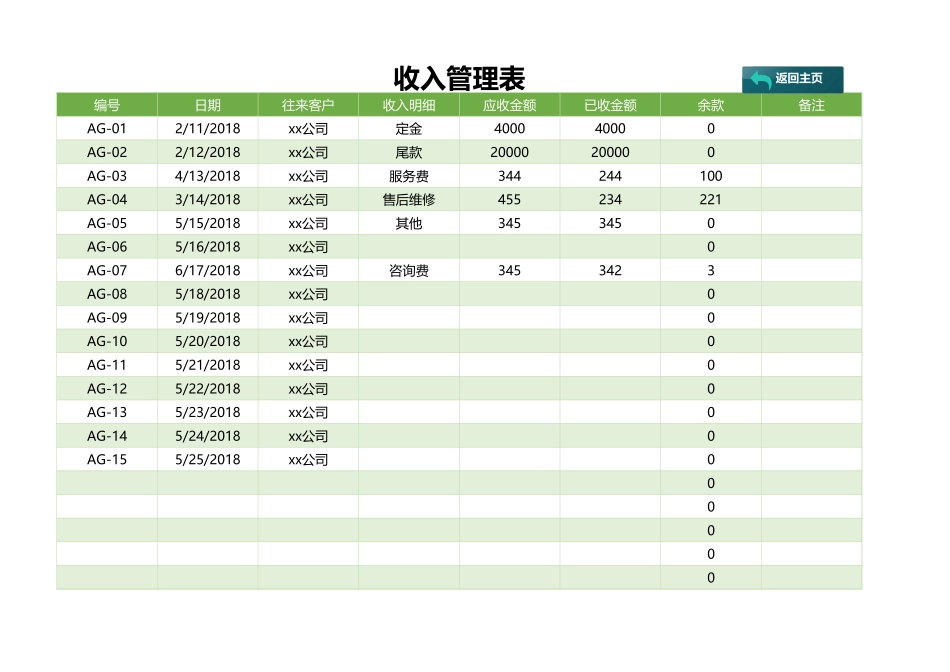Image resolution: width=950 pixels, height=672 pixels.
Task: Click date 5/25/2018
Action: (x=208, y=459)
